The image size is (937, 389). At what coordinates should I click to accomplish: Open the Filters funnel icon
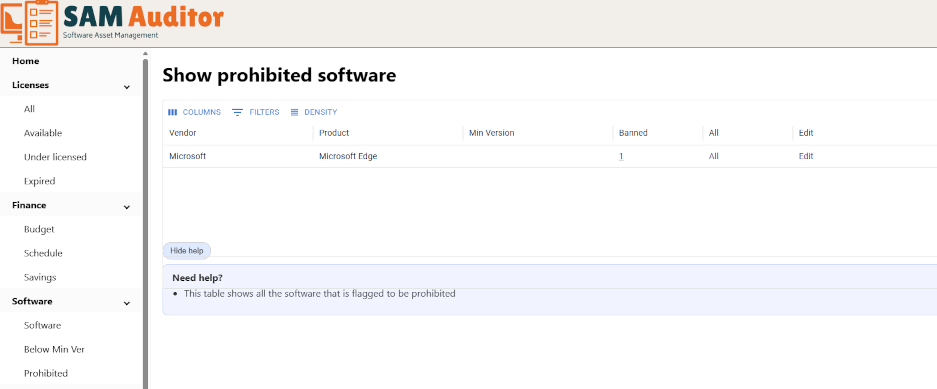pos(237,112)
